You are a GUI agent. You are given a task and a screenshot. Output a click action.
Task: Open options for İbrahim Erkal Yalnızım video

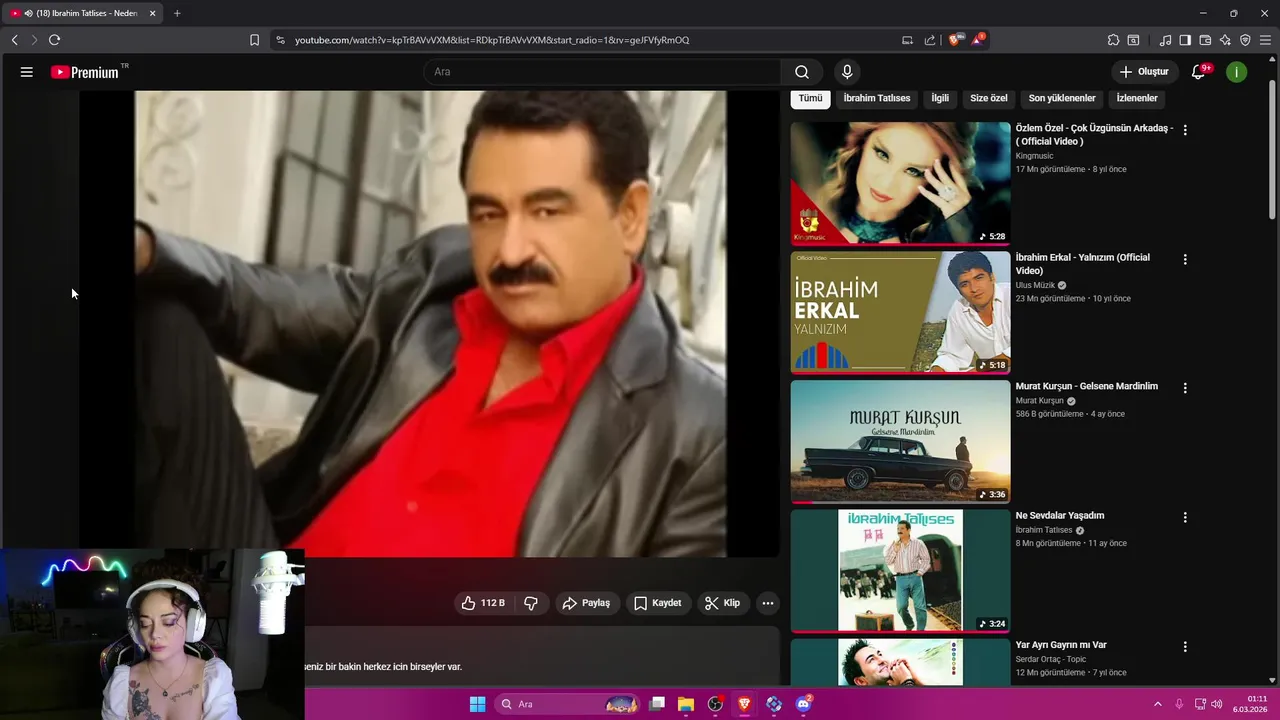[1185, 259]
